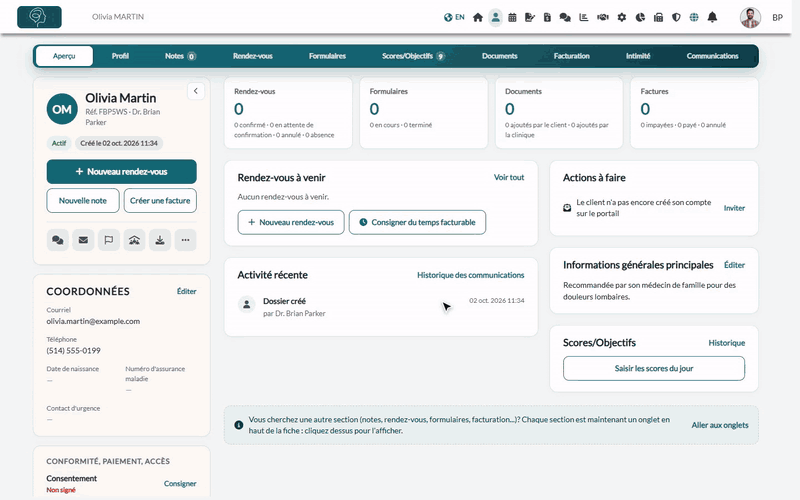
Task: Click the Créer une facture button
Action: 160,201
